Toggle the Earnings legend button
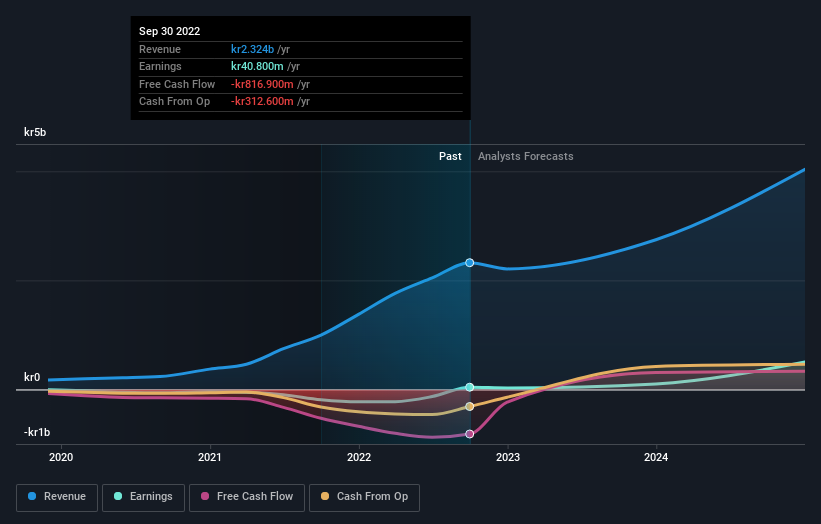821x524 pixels. click(143, 497)
